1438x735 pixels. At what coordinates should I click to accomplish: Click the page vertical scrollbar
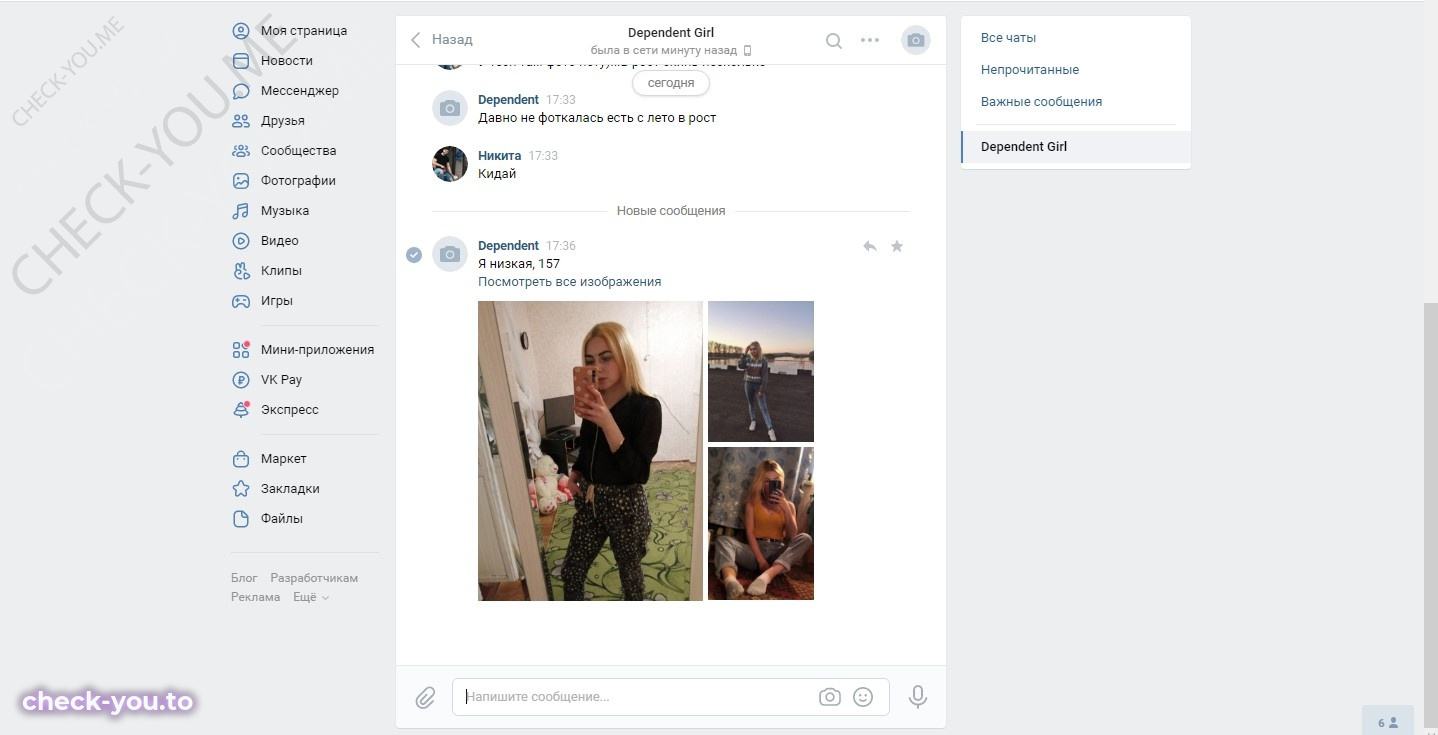coord(1431,515)
